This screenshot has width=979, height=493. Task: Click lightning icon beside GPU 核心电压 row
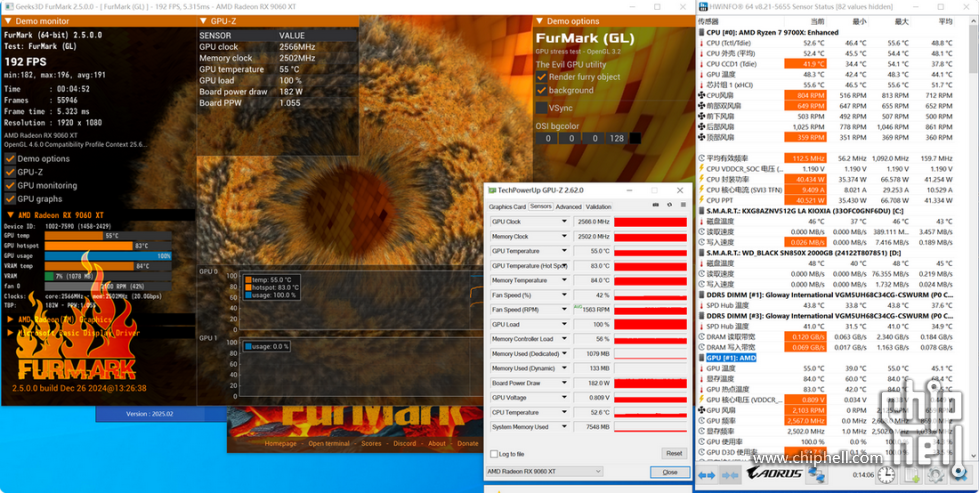click(701, 399)
